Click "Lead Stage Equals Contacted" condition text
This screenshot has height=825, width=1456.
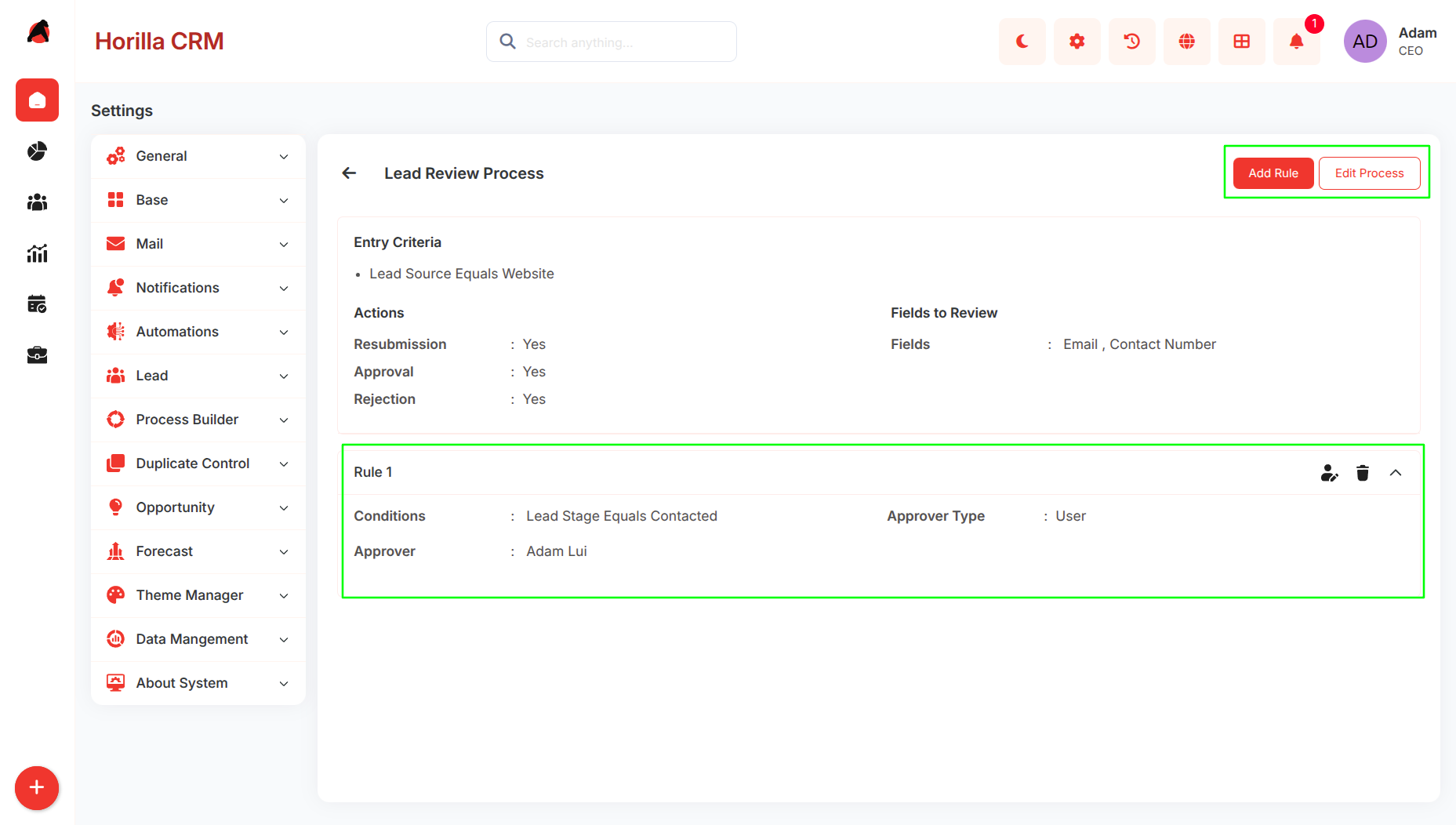[x=622, y=516]
